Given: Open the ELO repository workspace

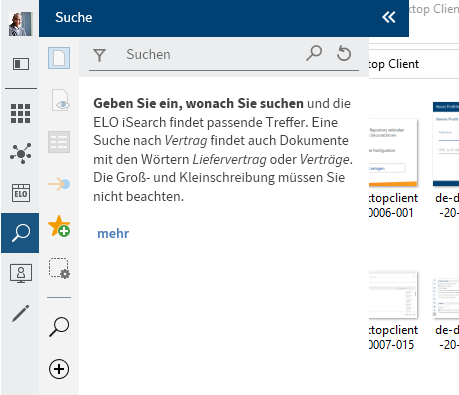Looking at the screenshot, I should (21, 193).
